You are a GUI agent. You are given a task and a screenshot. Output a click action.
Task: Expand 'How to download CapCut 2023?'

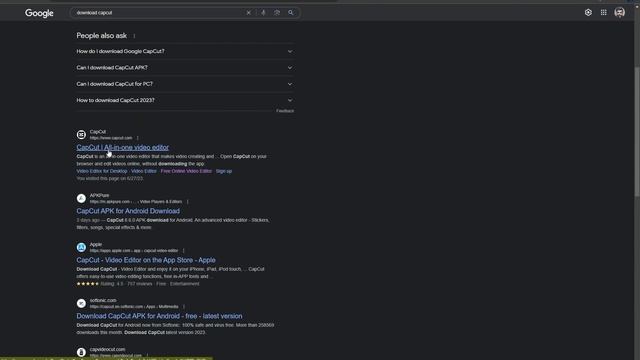185,100
